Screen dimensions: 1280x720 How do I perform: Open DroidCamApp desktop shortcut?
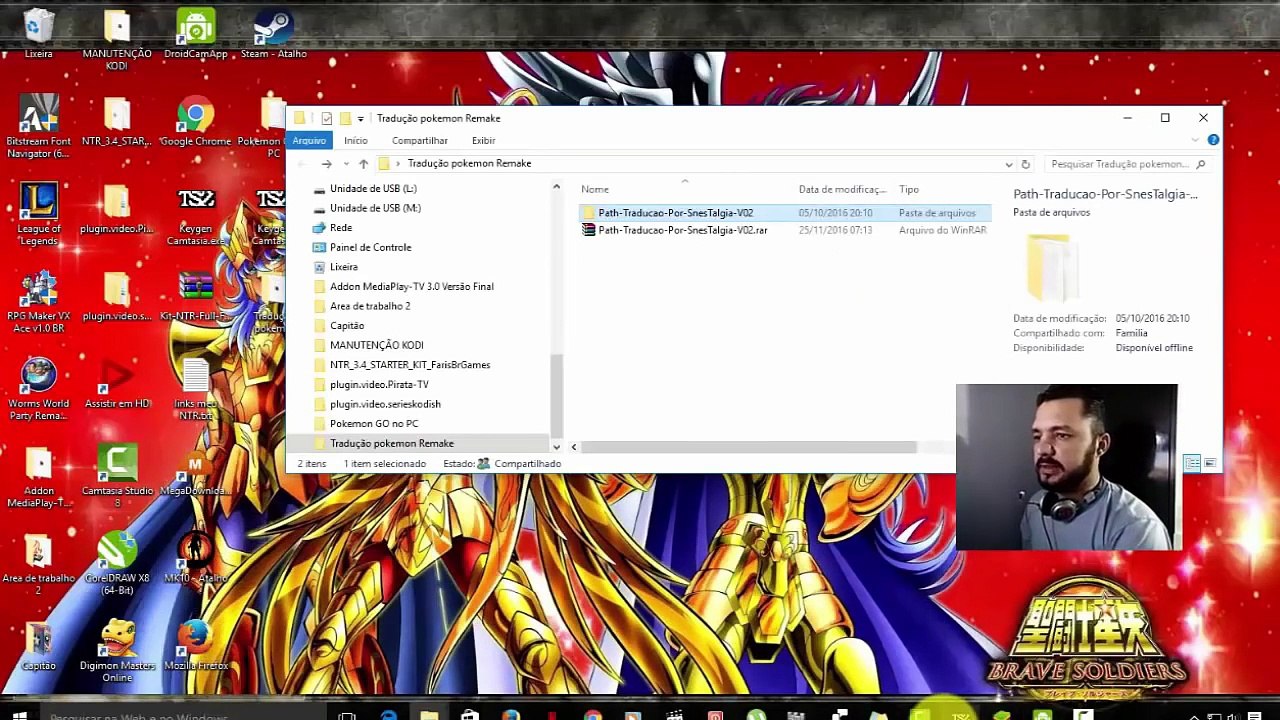pyautogui.click(x=196, y=32)
